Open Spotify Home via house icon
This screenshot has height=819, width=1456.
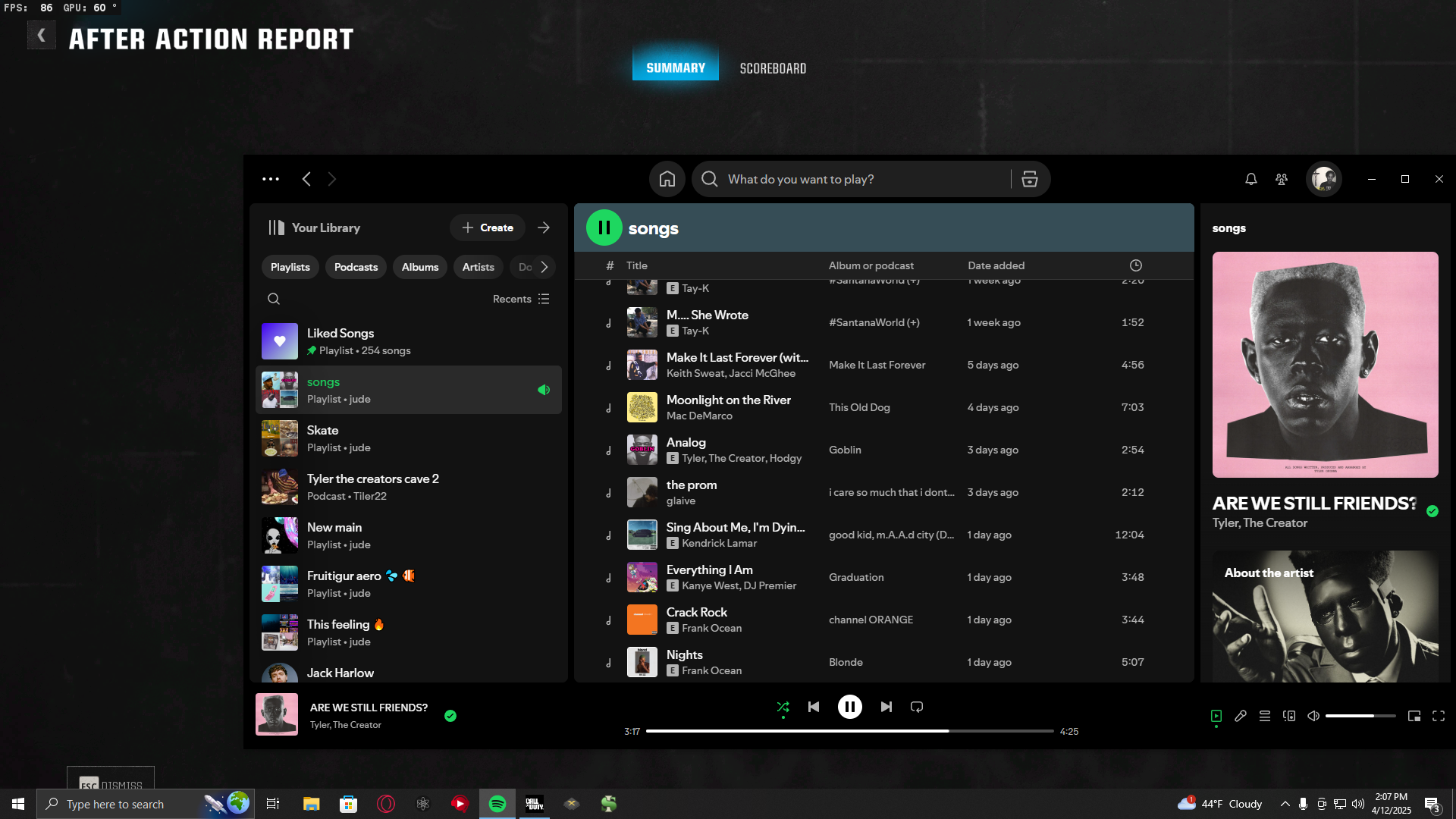(667, 179)
